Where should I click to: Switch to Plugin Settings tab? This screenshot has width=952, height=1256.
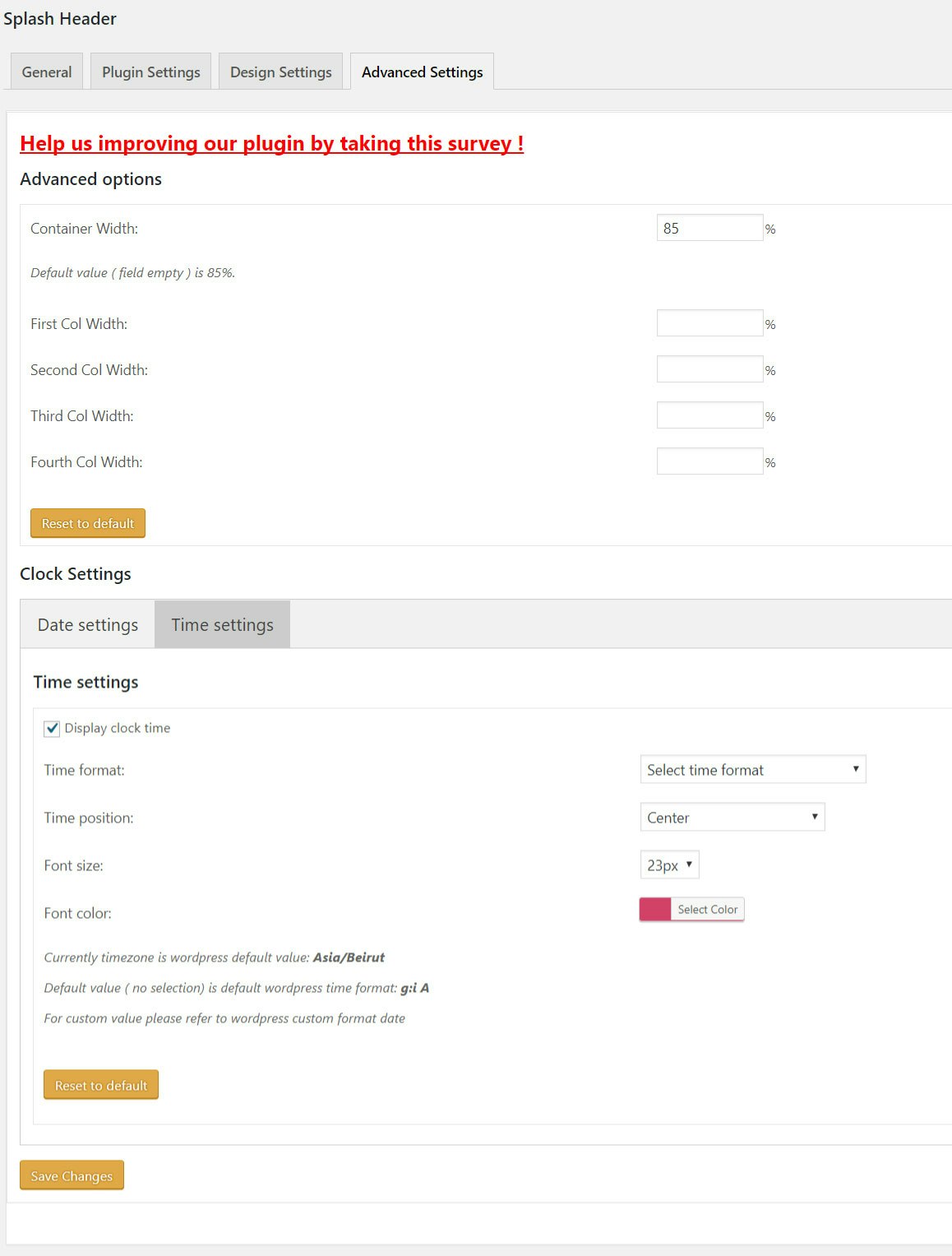click(x=150, y=72)
